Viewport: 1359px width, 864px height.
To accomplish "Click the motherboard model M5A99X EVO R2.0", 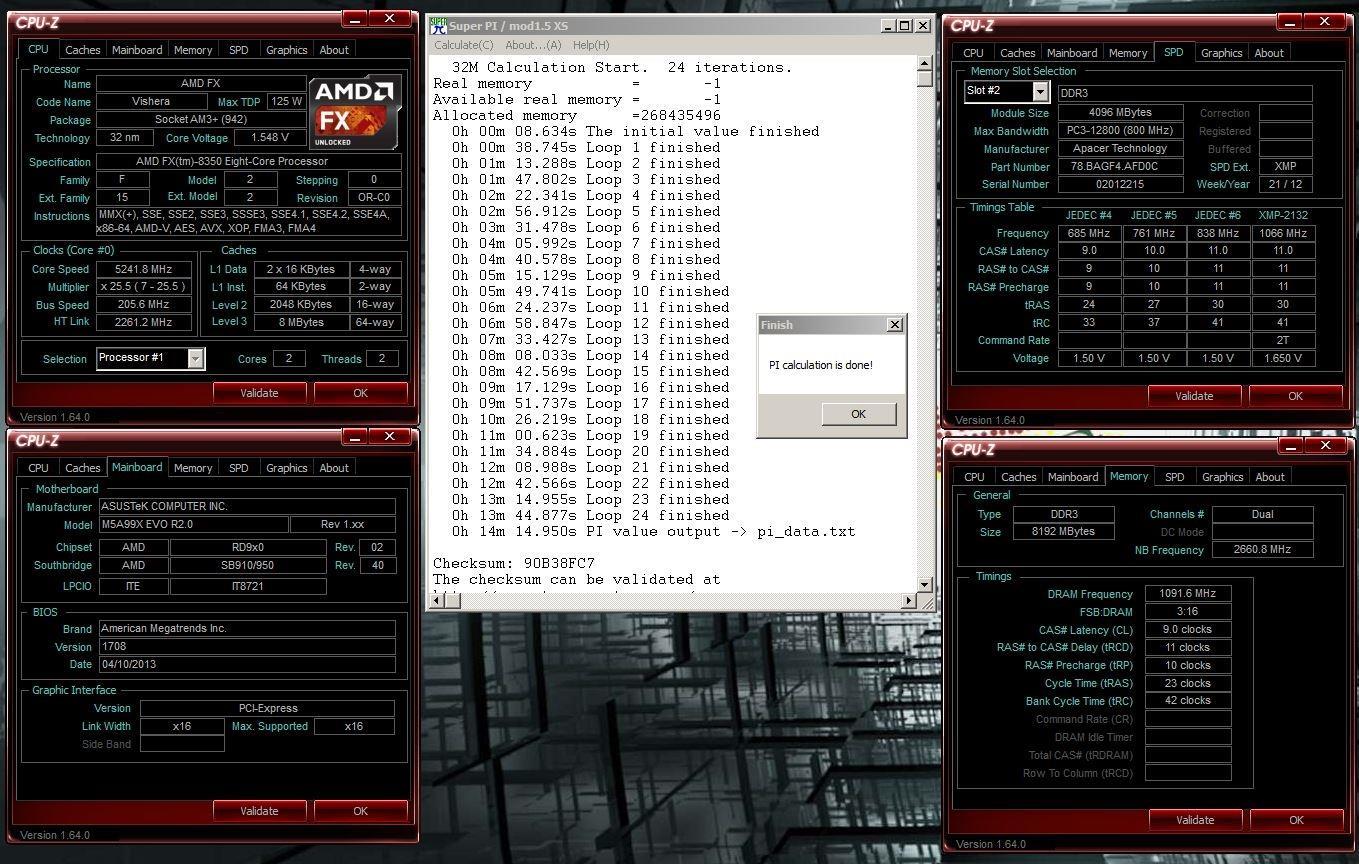I will tap(193, 524).
